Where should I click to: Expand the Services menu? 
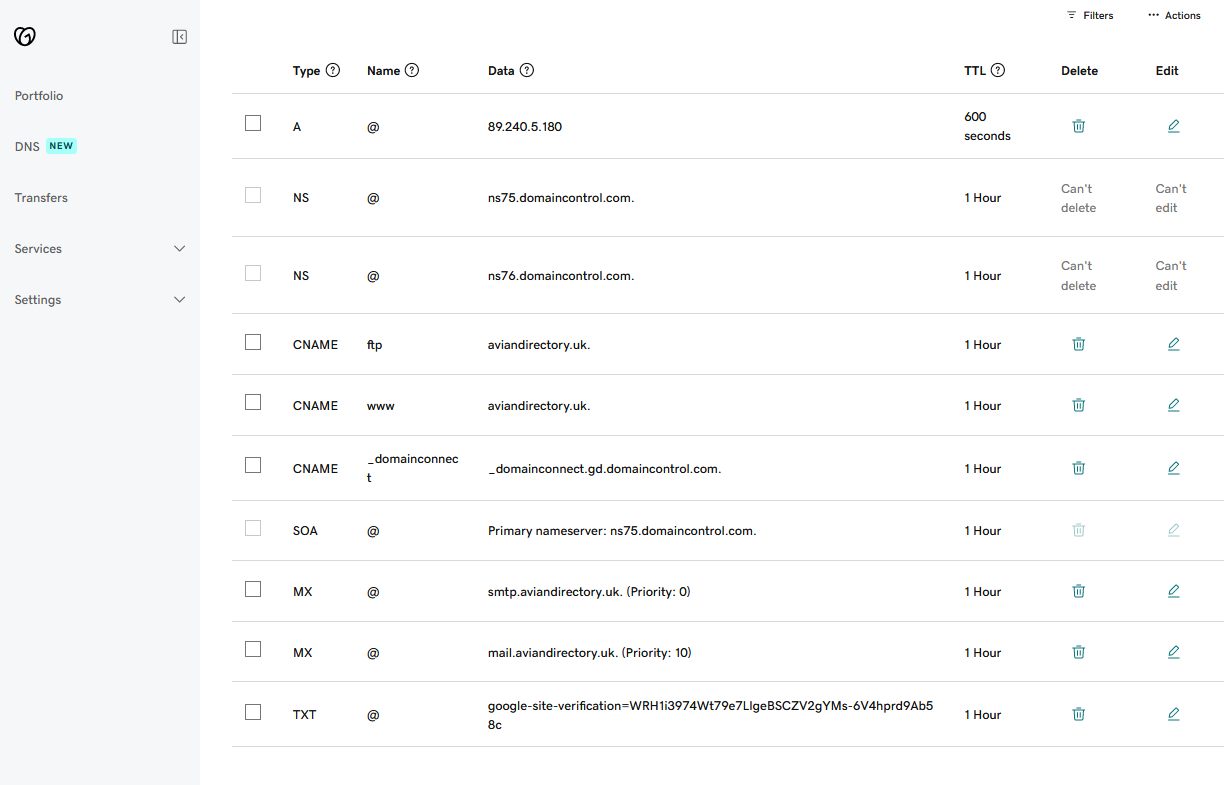click(179, 249)
